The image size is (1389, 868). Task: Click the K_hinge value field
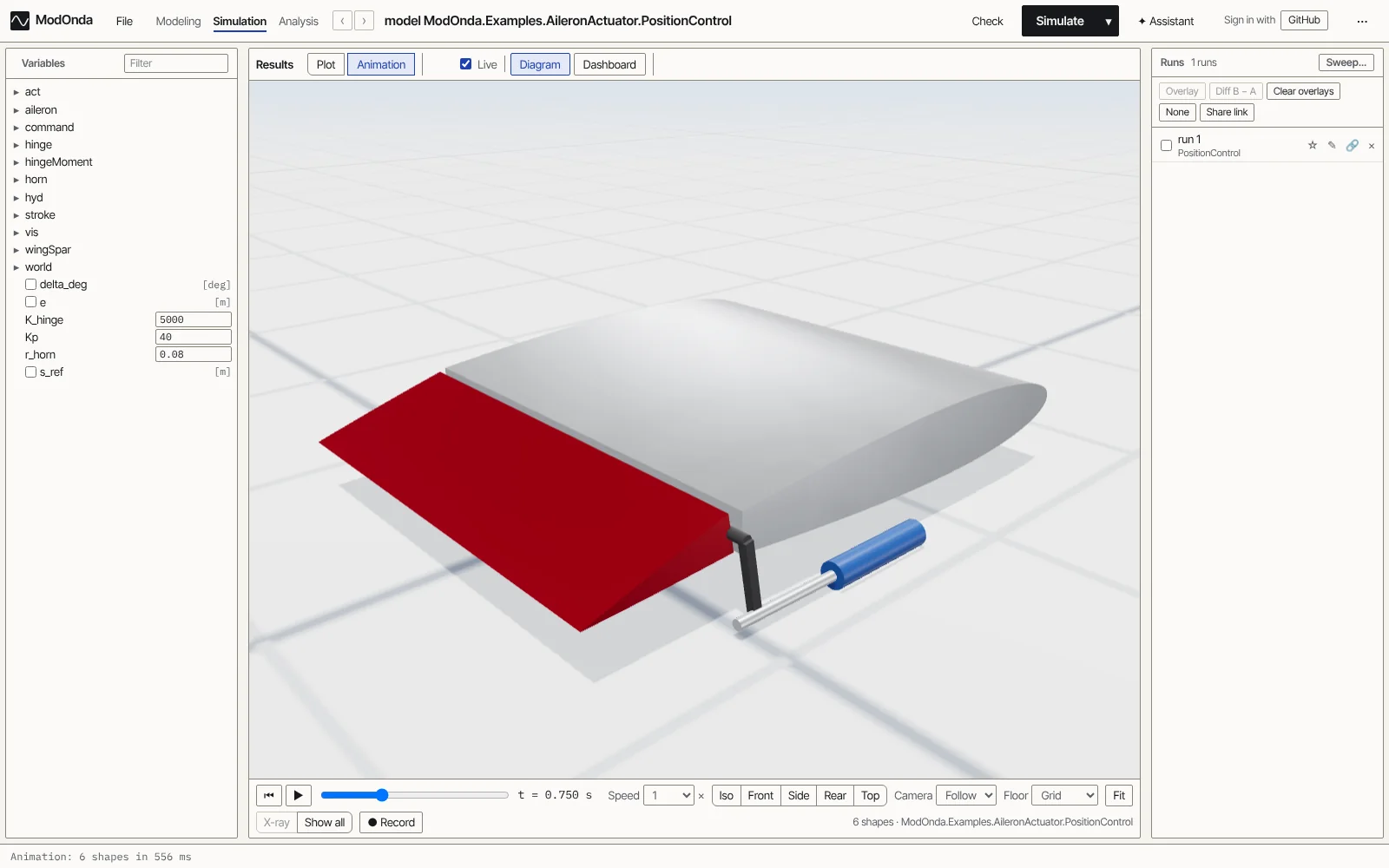coord(193,319)
